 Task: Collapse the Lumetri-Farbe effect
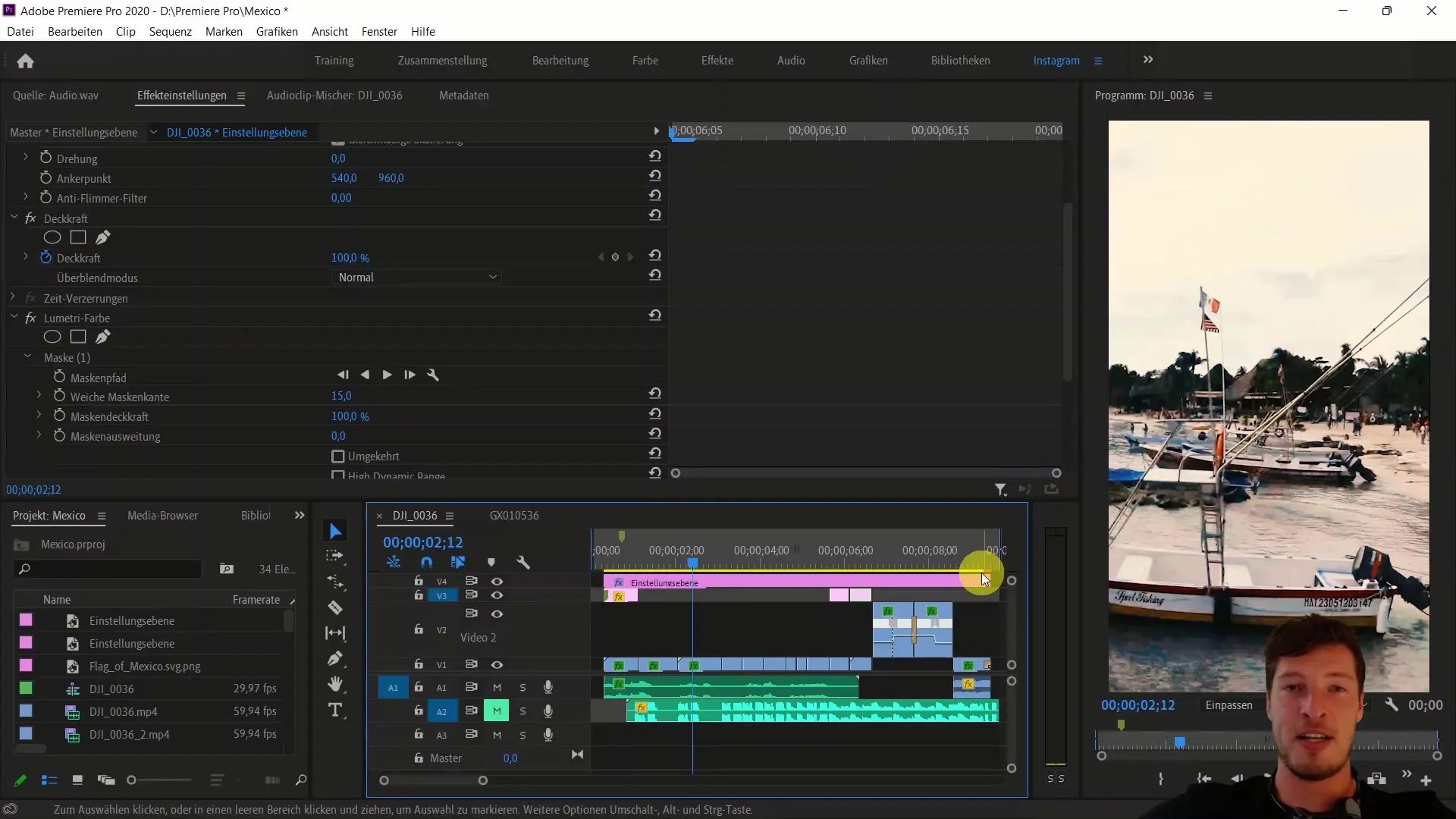click(x=14, y=316)
